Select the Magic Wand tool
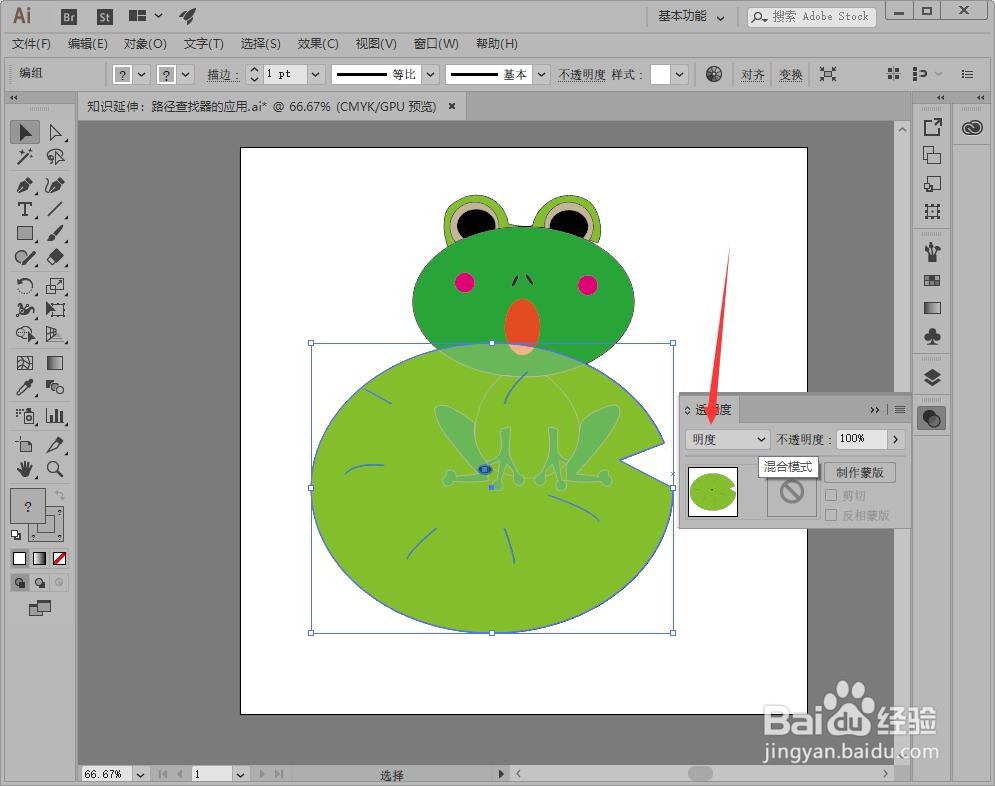 (x=25, y=158)
